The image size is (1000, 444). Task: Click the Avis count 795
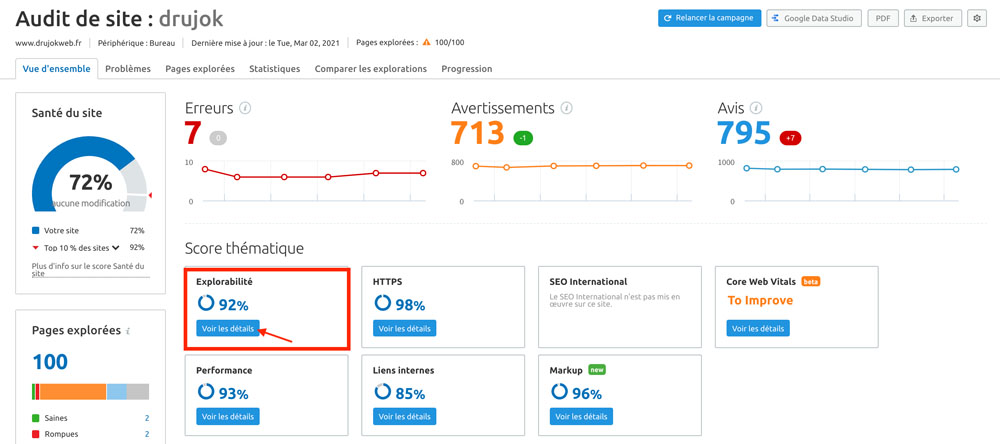(744, 133)
